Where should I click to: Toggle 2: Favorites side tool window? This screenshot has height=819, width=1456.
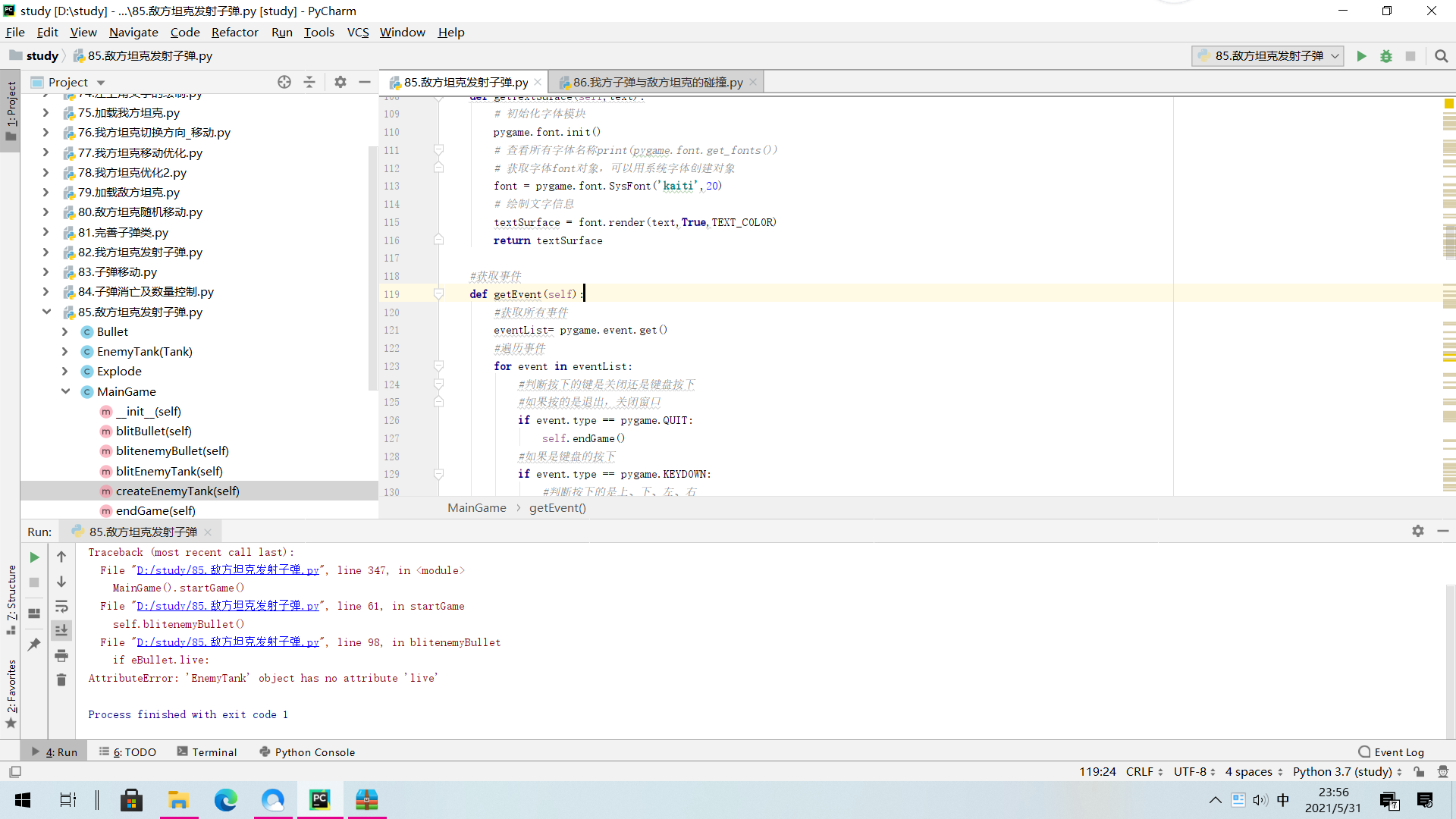pyautogui.click(x=11, y=693)
